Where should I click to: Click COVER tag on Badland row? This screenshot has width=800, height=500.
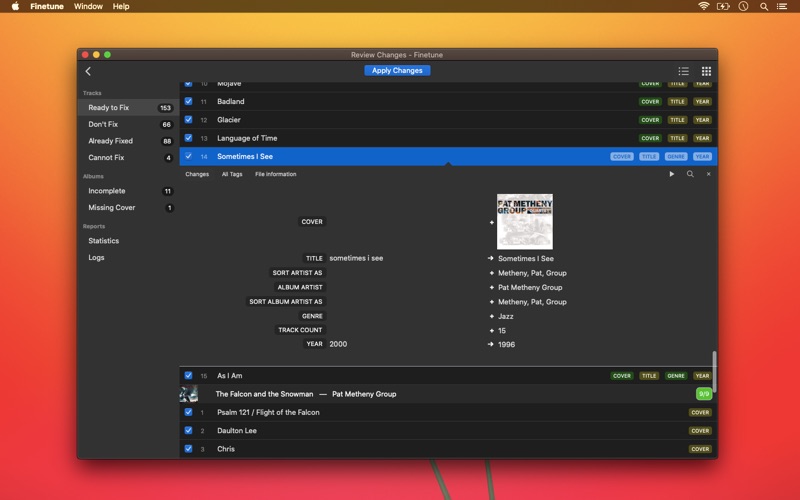tap(650, 102)
